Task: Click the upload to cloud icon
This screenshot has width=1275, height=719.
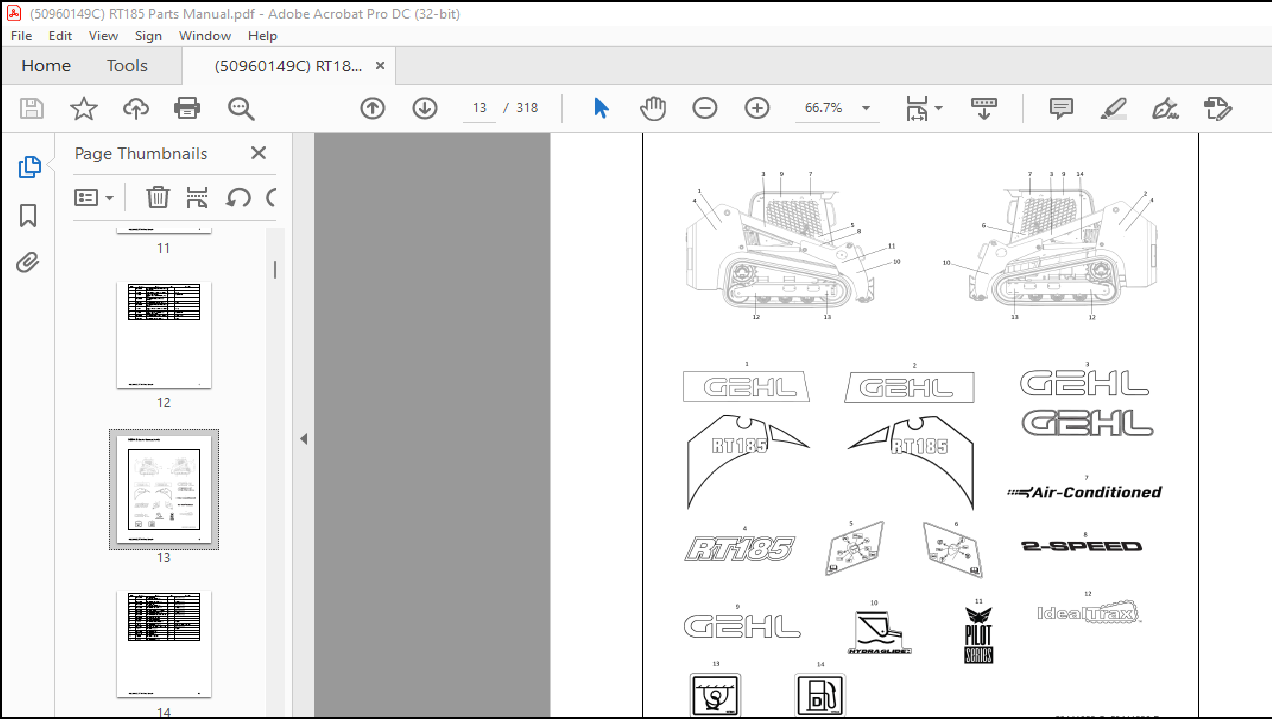Action: point(135,108)
